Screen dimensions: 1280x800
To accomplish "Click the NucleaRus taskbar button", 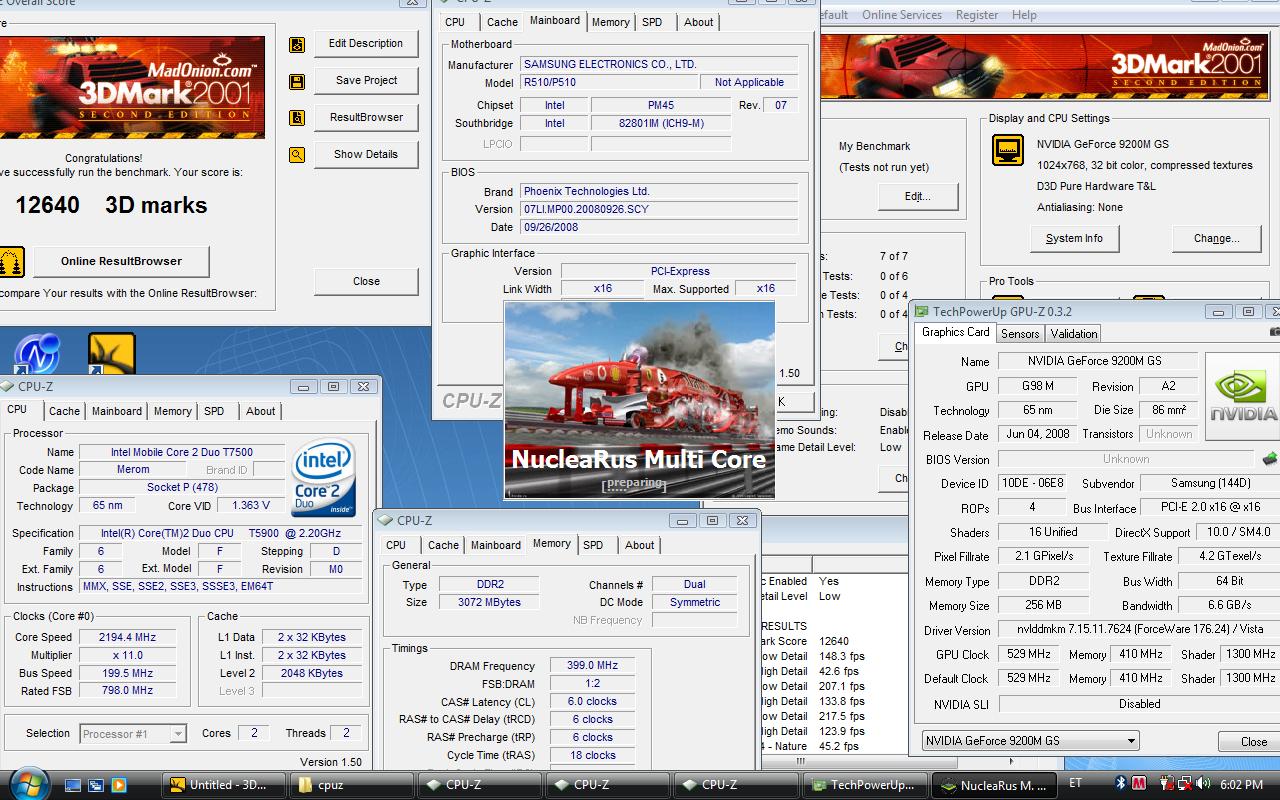I will pos(993,785).
